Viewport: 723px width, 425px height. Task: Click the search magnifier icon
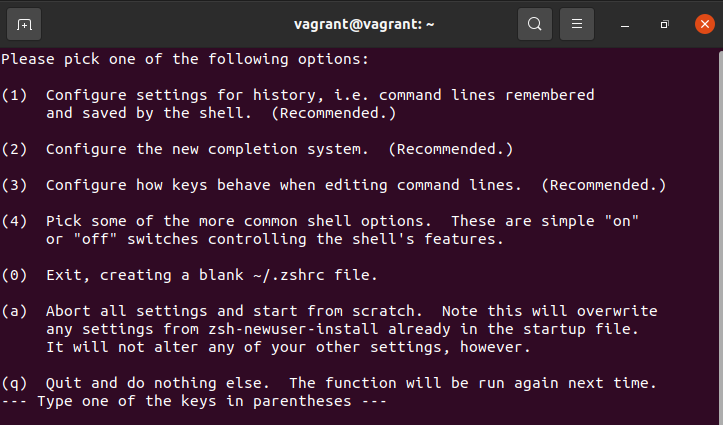(x=534, y=23)
